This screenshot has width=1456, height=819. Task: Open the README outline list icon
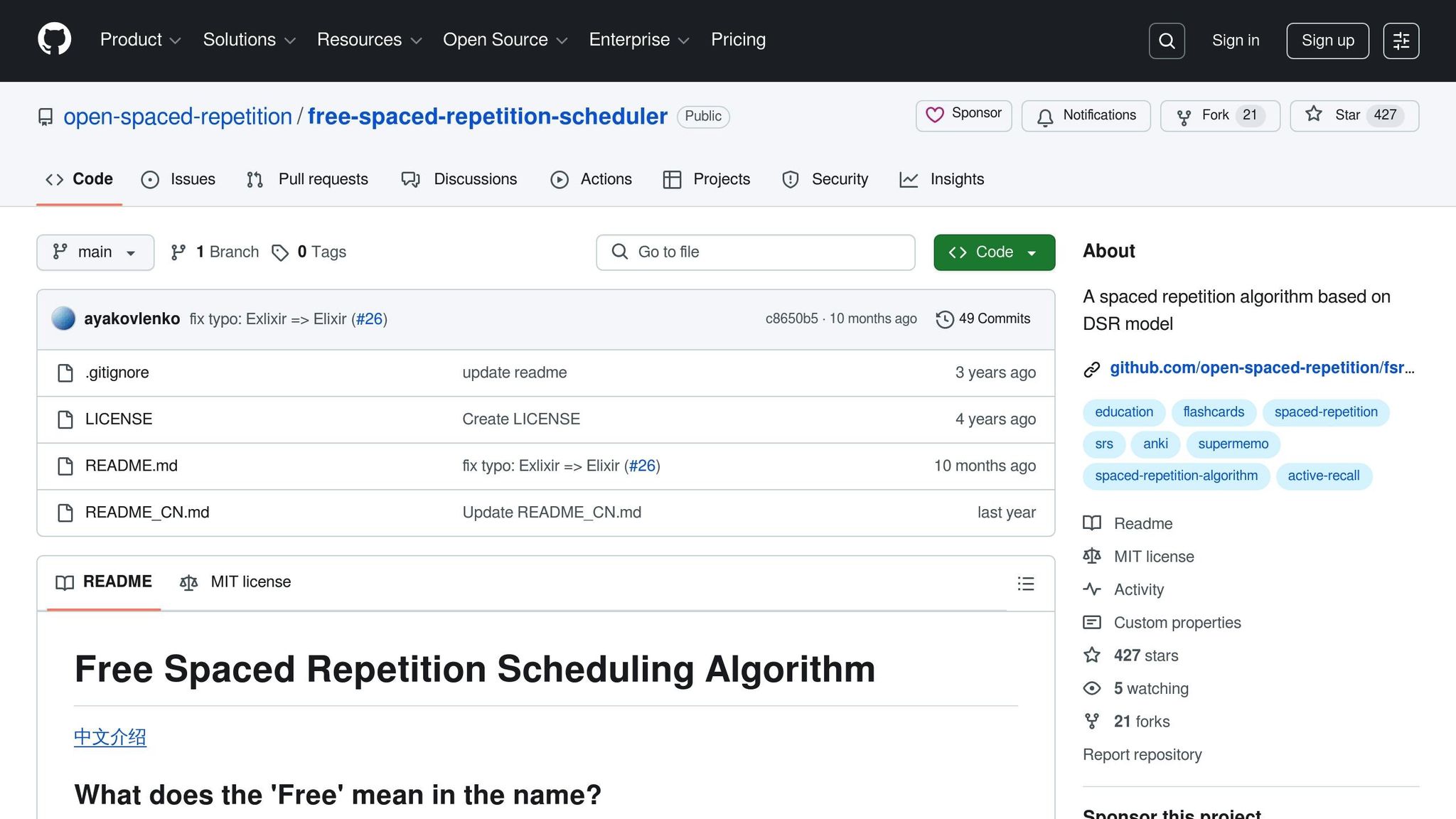pyautogui.click(x=1025, y=584)
